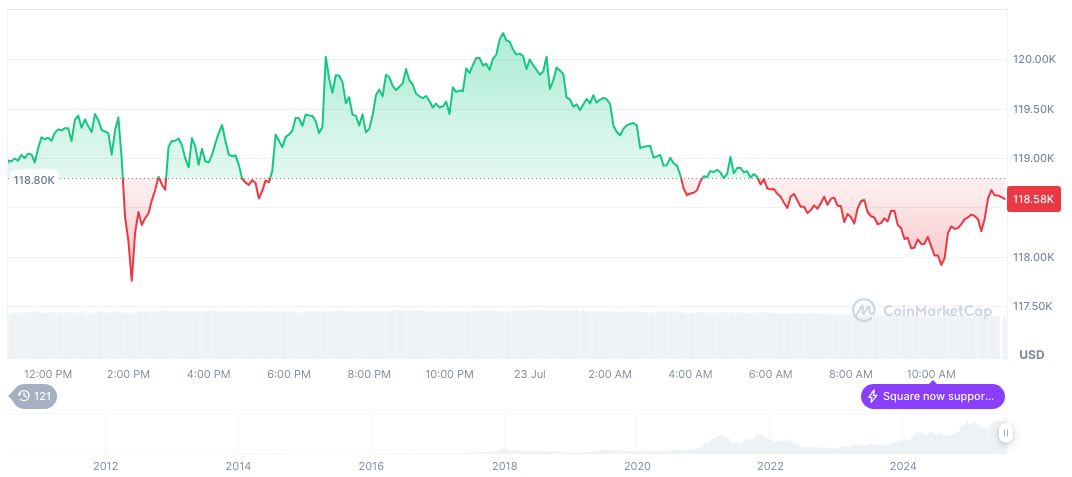The image size is (1072, 477).
Task: Select 2018 on the overview timeline
Action: click(504, 466)
